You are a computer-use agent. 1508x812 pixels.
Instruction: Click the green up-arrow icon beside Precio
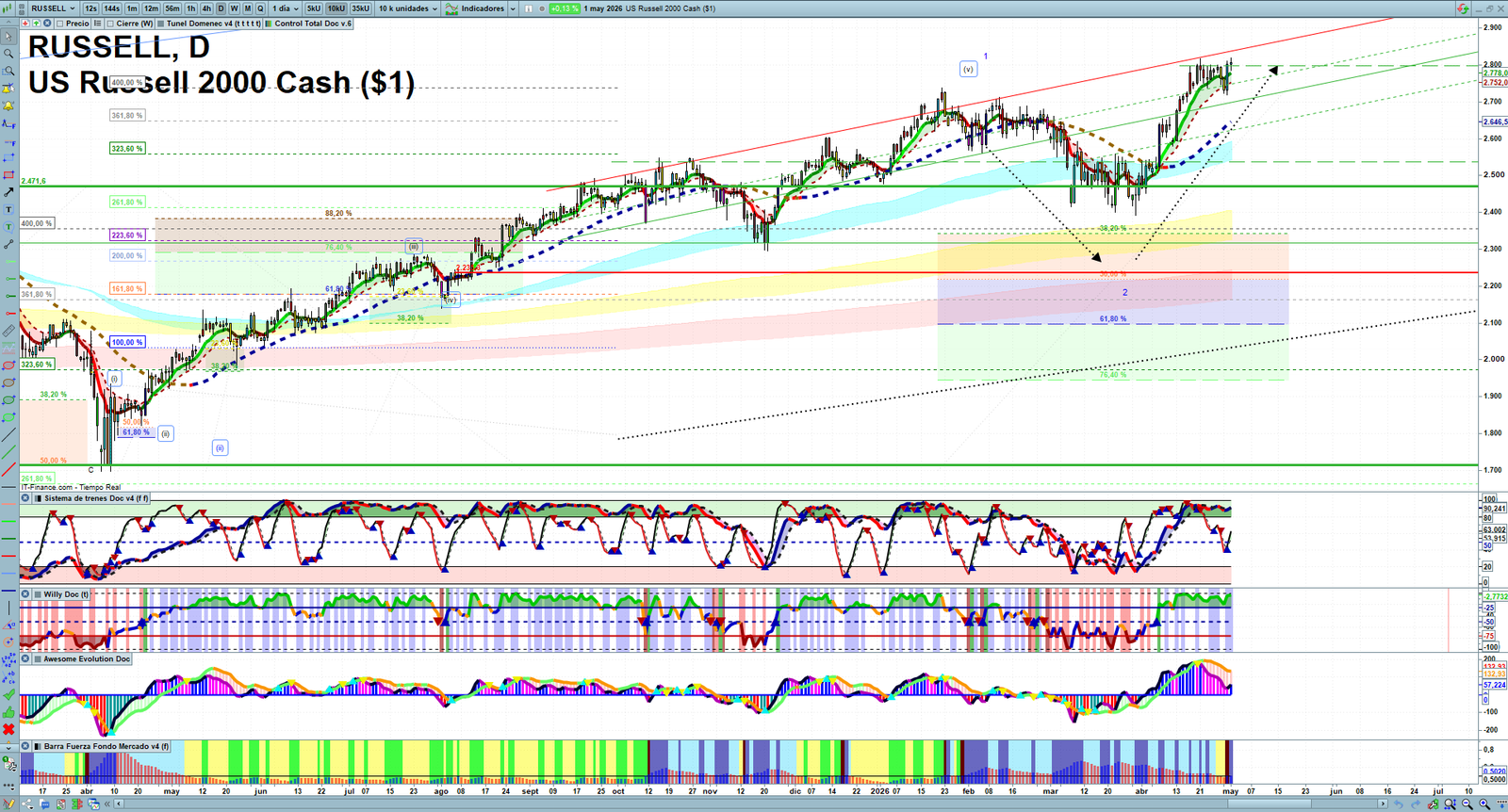tap(37, 24)
